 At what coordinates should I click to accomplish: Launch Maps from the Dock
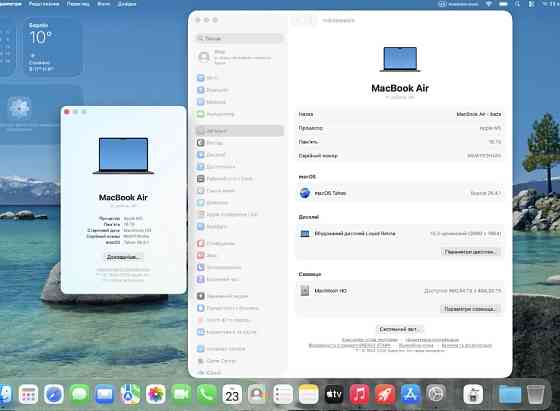(130, 395)
